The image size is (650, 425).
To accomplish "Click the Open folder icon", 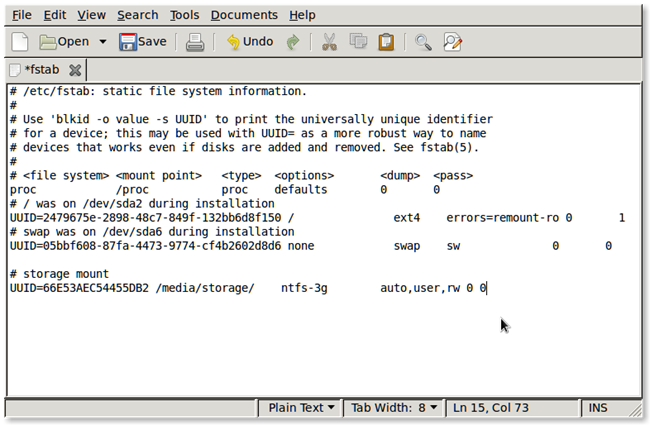I will pyautogui.click(x=48, y=42).
